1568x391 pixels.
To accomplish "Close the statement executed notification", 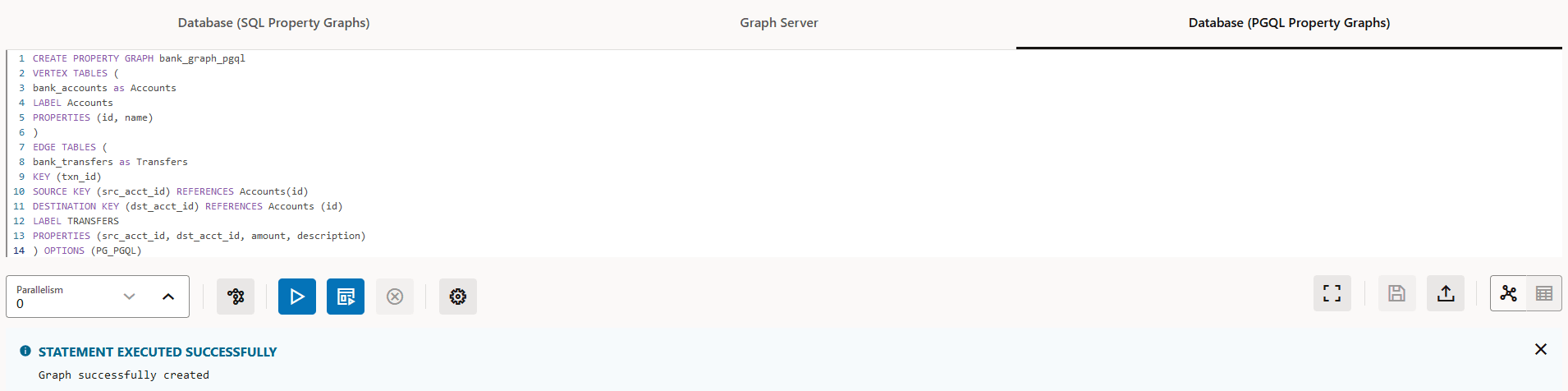I will (1541, 349).
